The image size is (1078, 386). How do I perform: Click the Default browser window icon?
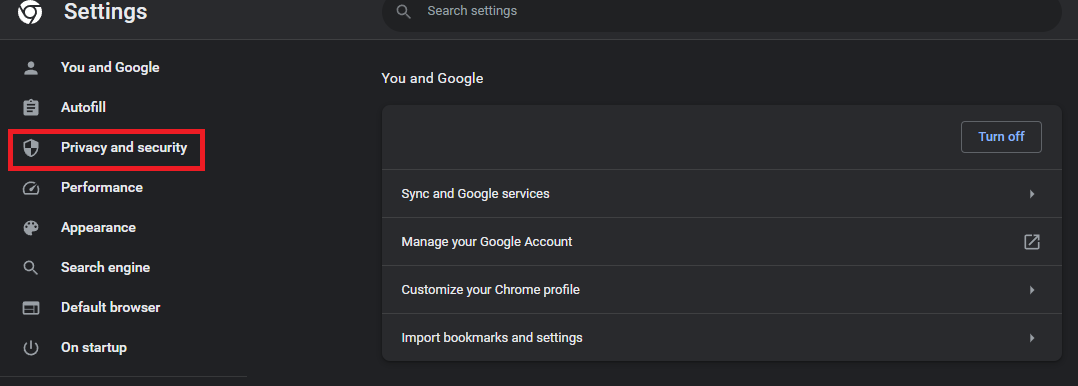[31, 308]
